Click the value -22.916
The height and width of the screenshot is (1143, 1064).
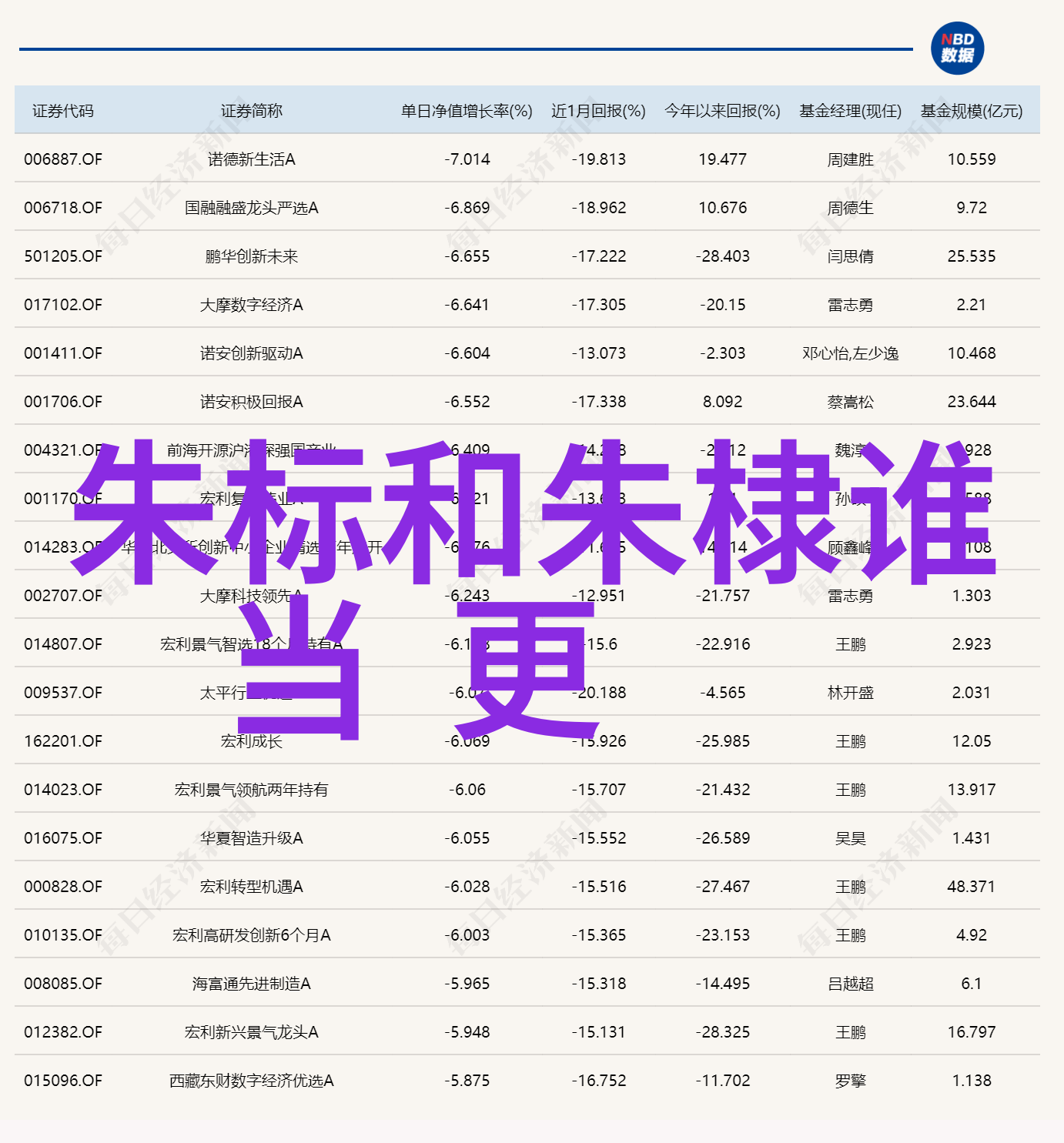click(x=722, y=644)
